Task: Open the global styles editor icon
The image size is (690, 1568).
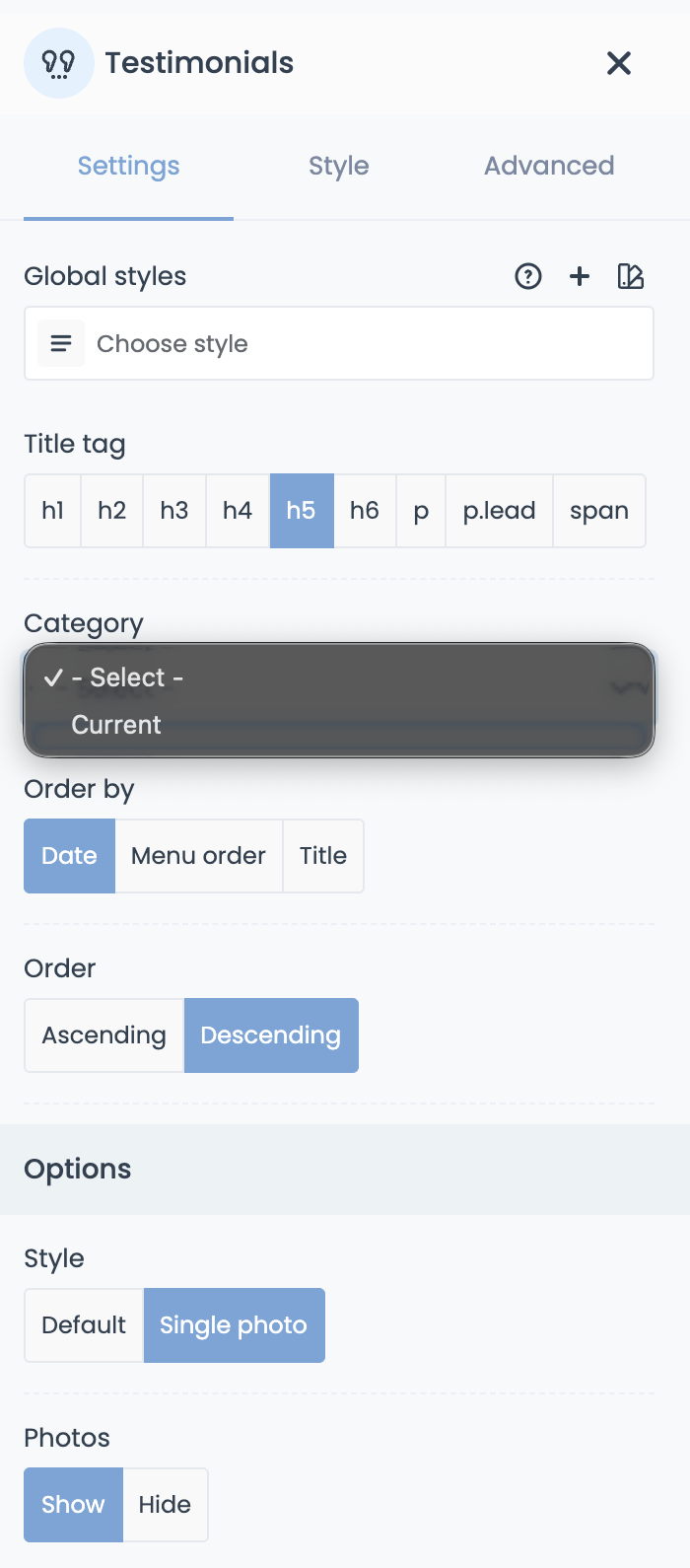Action: [631, 276]
